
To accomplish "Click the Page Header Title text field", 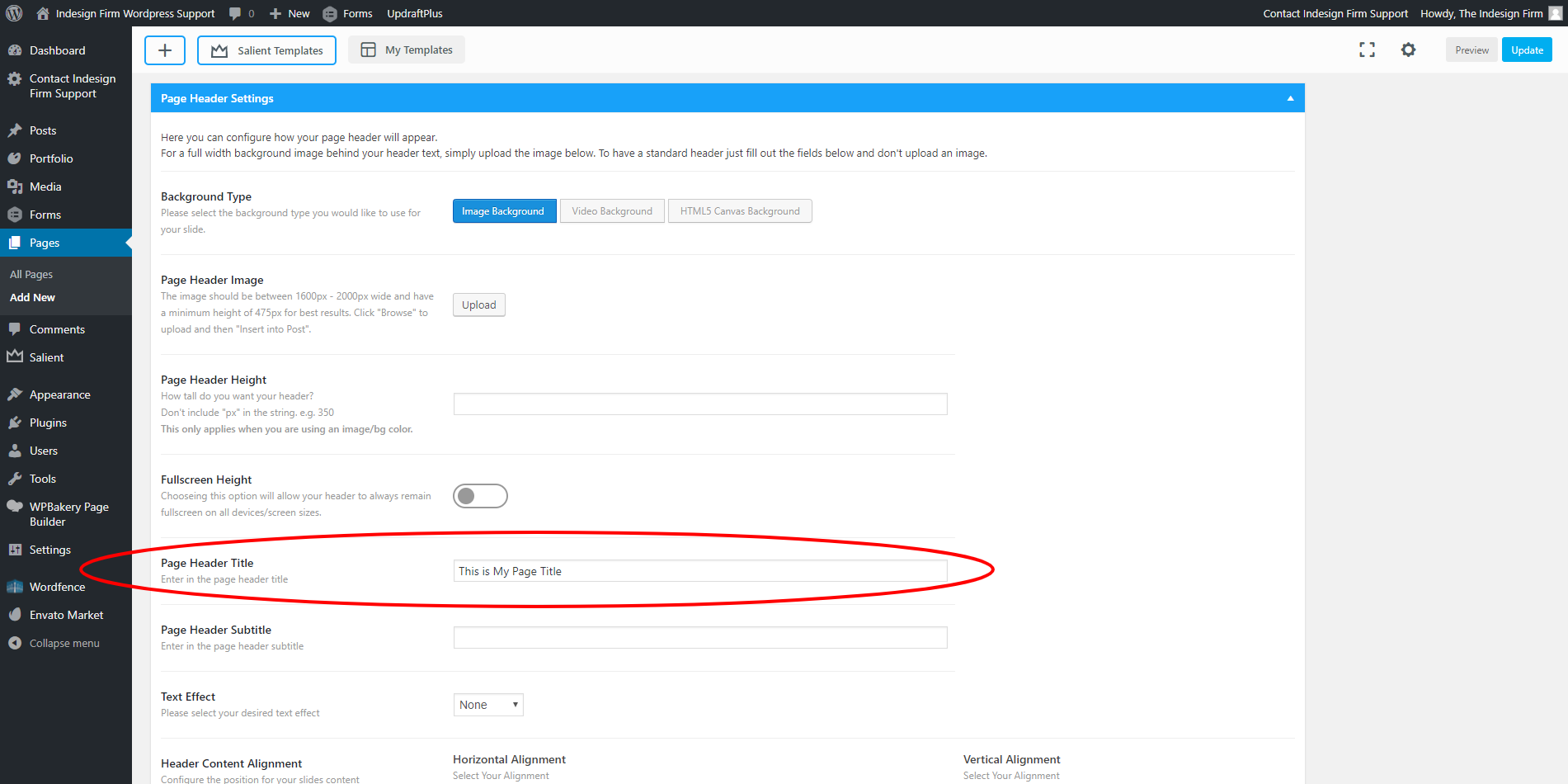I will coord(699,571).
